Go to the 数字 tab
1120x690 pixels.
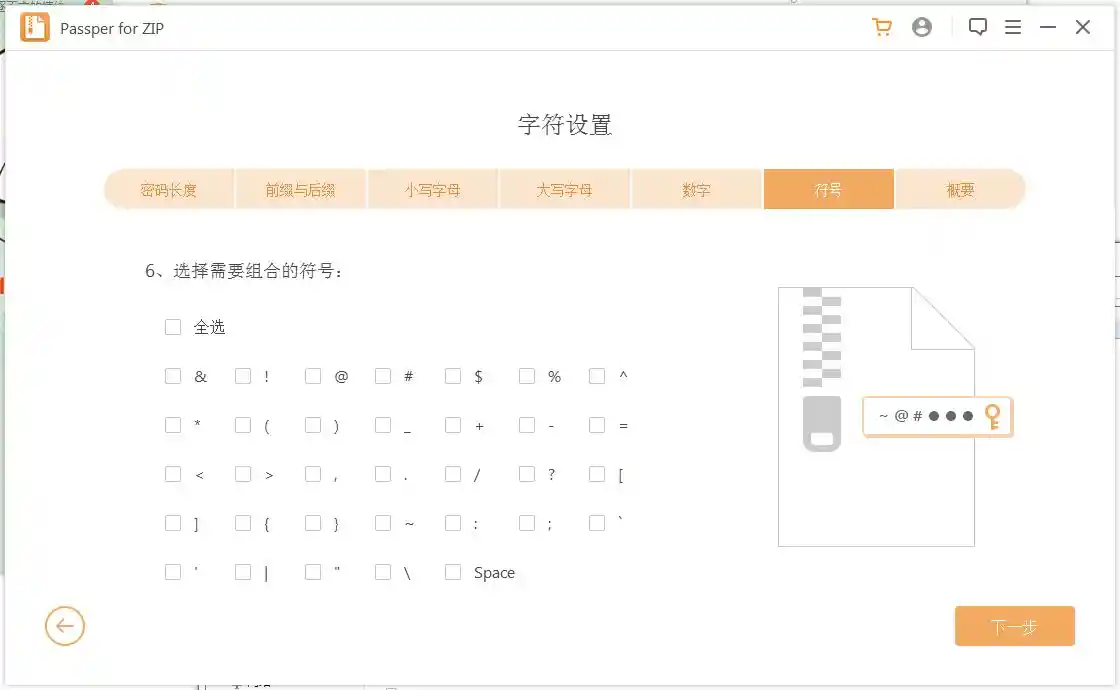(x=696, y=189)
